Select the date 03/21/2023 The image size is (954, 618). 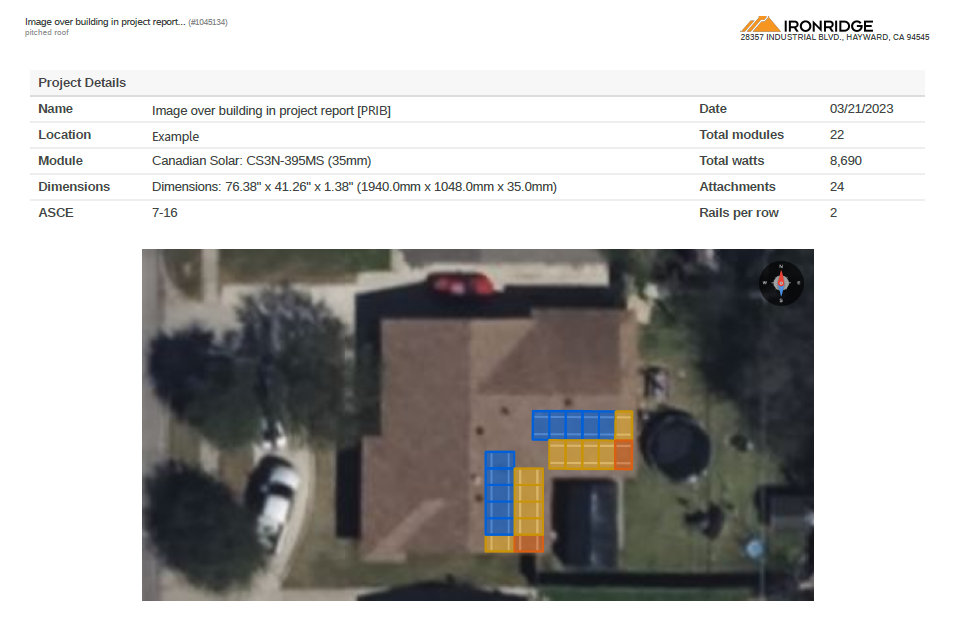click(x=861, y=109)
